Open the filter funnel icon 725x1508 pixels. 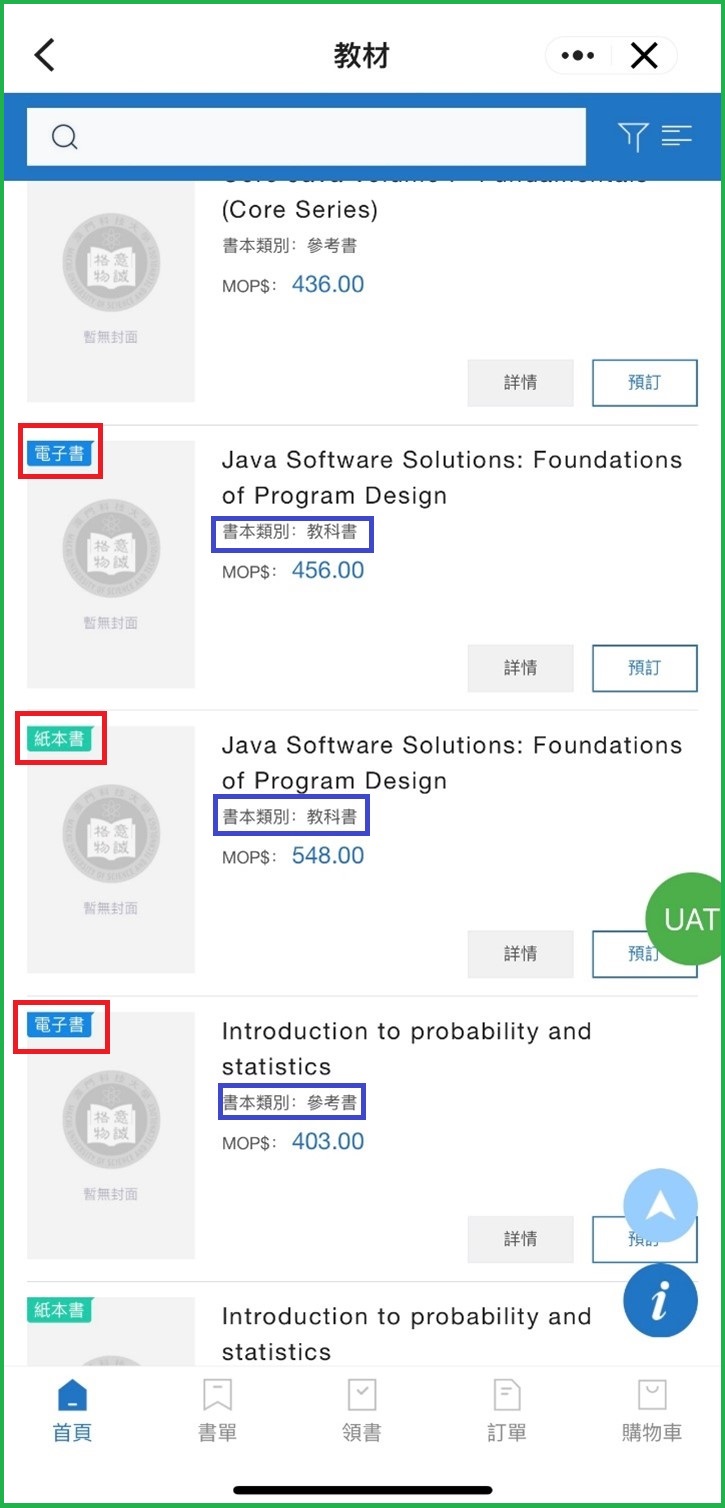coord(632,137)
